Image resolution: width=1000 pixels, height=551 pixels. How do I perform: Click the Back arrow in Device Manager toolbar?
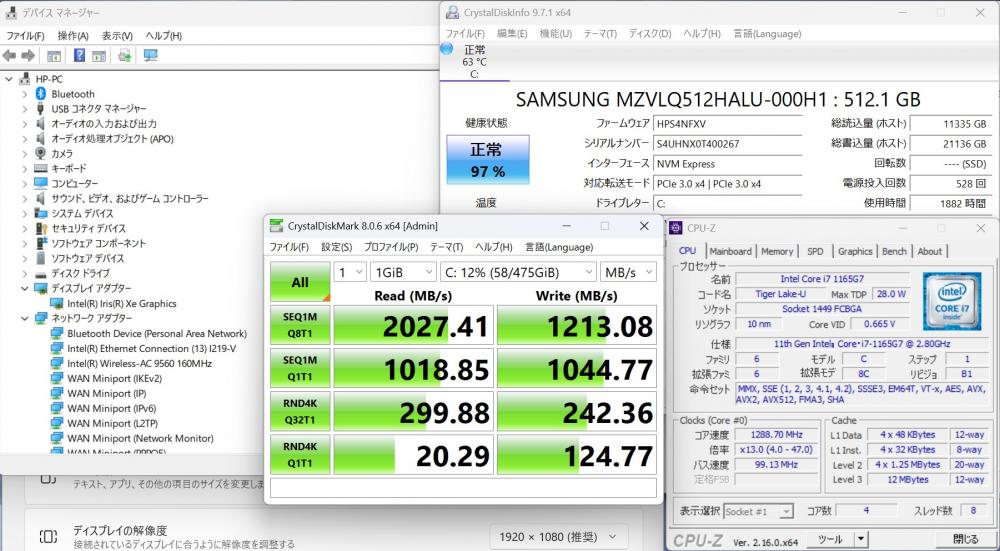10,56
